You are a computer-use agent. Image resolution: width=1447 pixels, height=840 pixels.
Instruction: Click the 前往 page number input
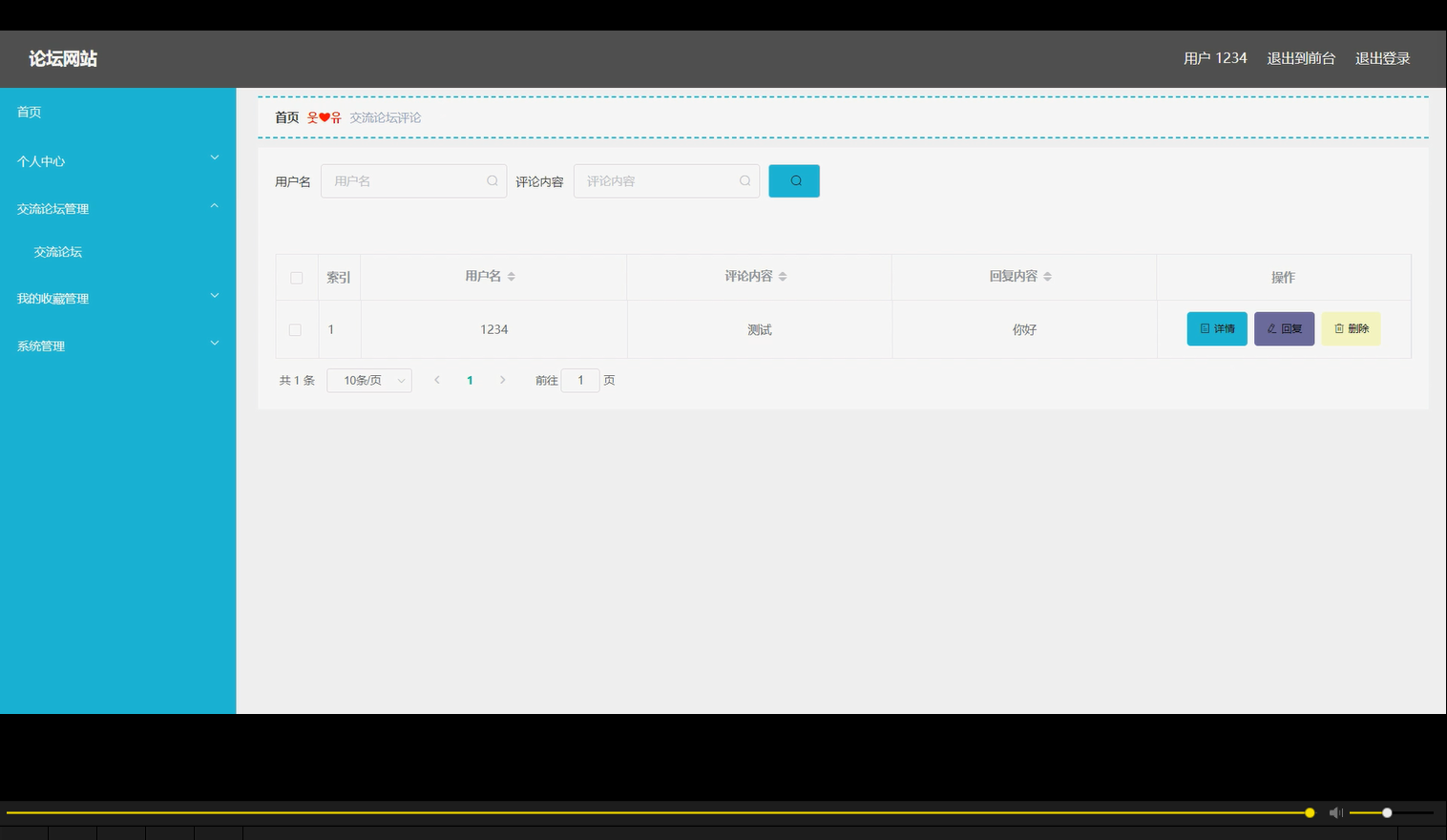pyautogui.click(x=580, y=380)
